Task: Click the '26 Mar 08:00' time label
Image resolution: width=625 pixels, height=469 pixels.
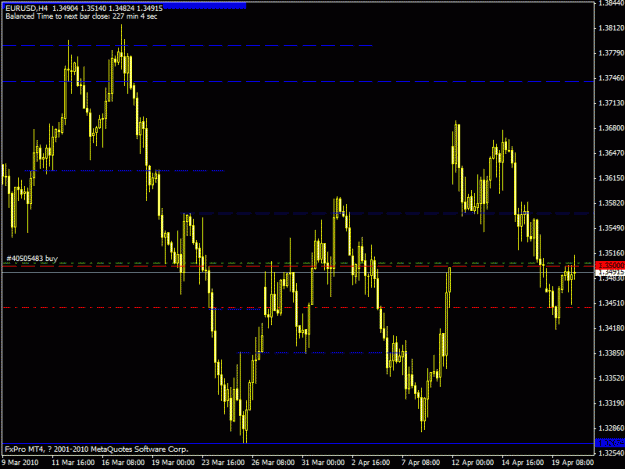Action: pos(273,463)
